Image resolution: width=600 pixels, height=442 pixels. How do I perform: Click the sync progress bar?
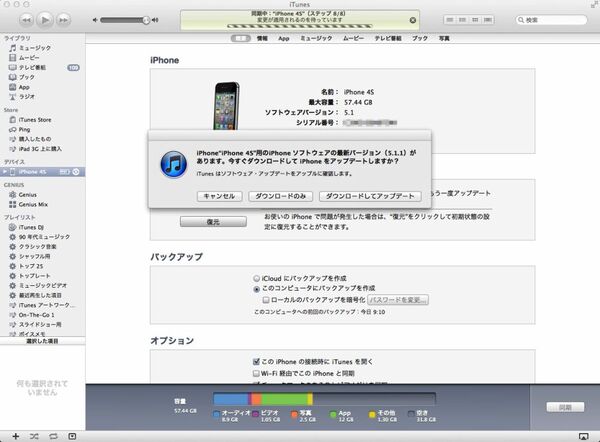tap(300, 26)
